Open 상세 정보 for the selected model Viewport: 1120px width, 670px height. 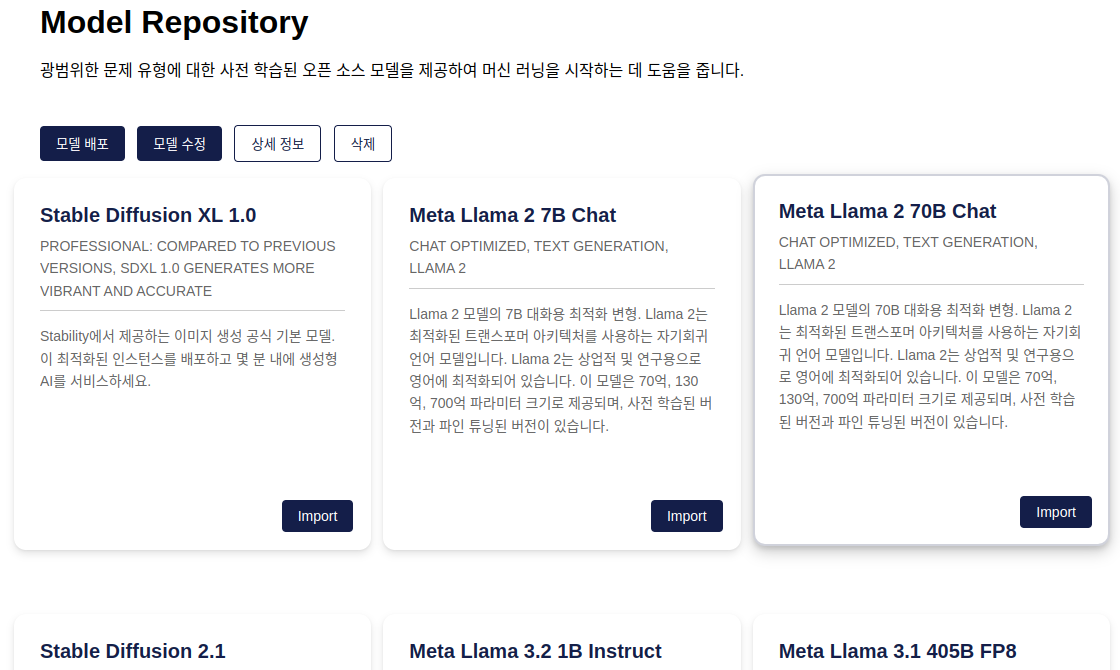[x=277, y=143]
